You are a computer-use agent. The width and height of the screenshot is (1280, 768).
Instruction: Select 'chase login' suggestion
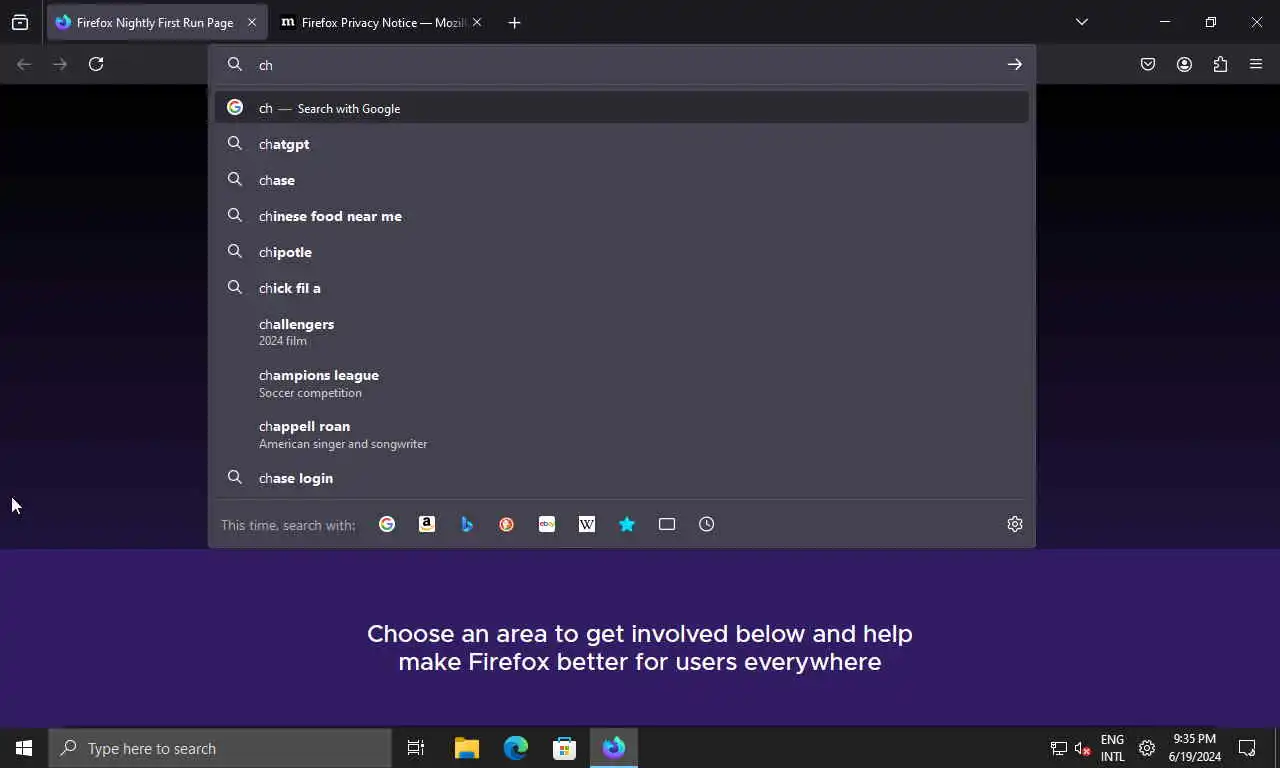pyautogui.click(x=621, y=478)
